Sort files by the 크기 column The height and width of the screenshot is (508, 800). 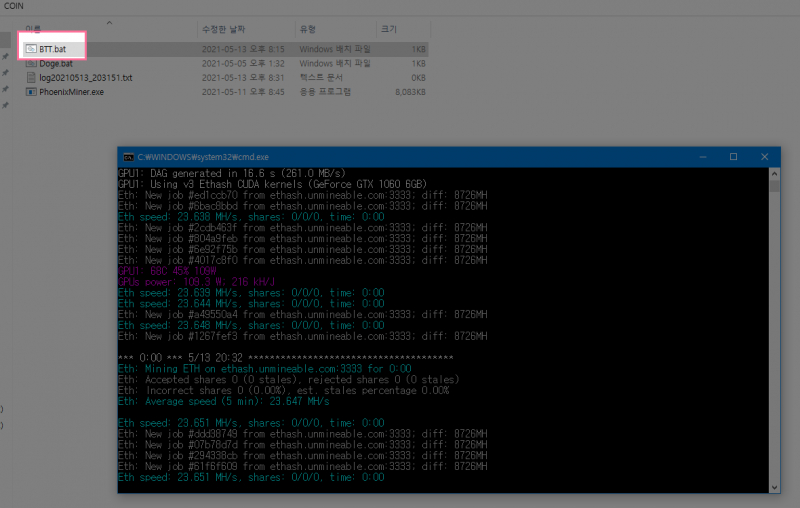388,29
